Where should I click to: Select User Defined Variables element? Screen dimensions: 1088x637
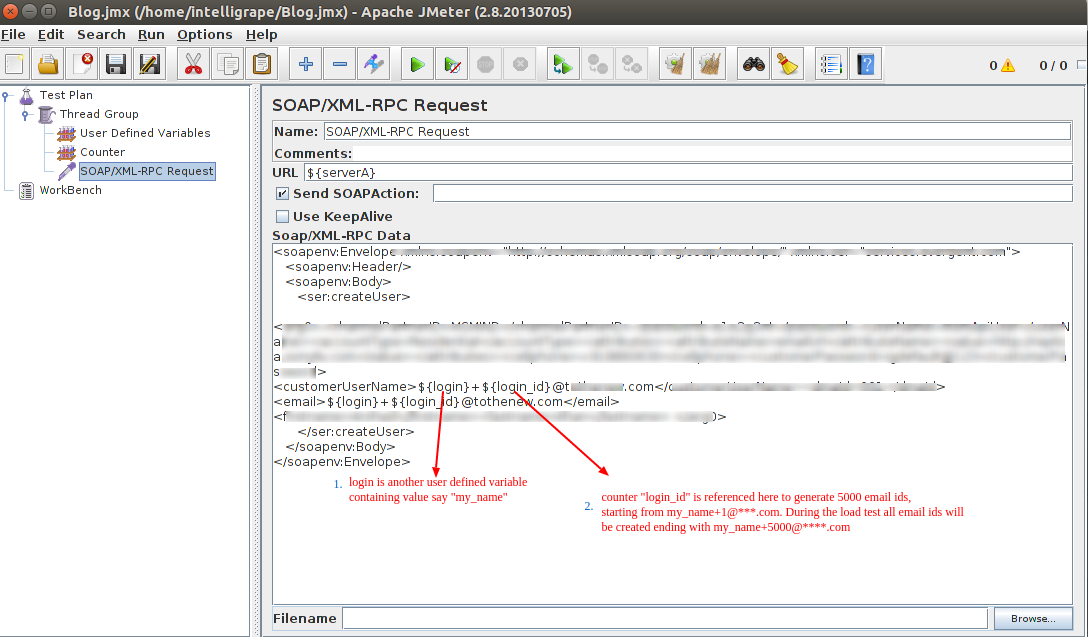click(145, 133)
